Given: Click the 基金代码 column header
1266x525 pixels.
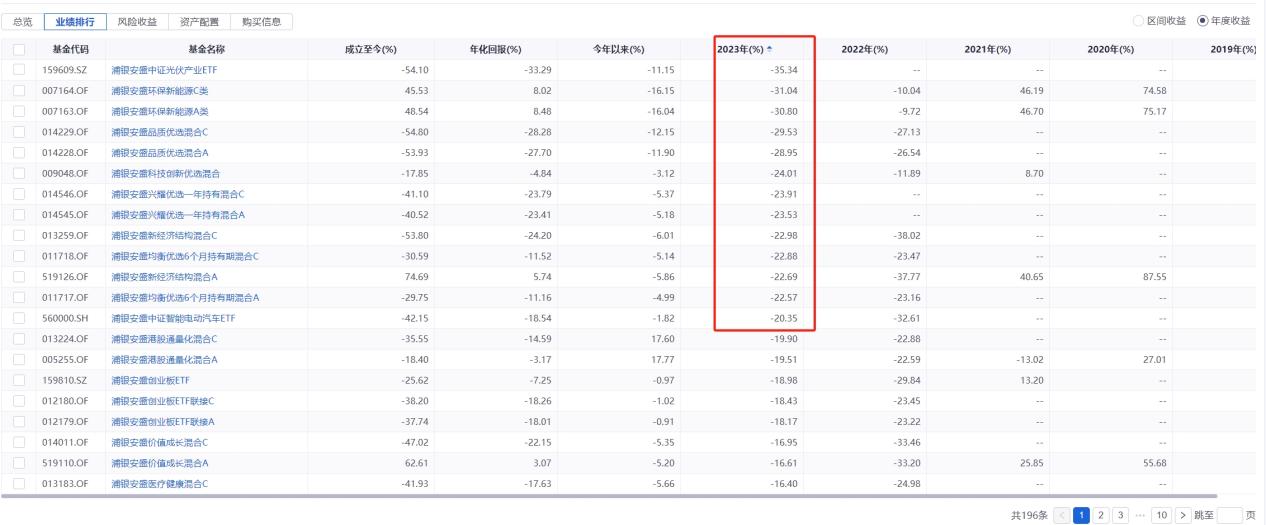Looking at the screenshot, I should (x=71, y=50).
